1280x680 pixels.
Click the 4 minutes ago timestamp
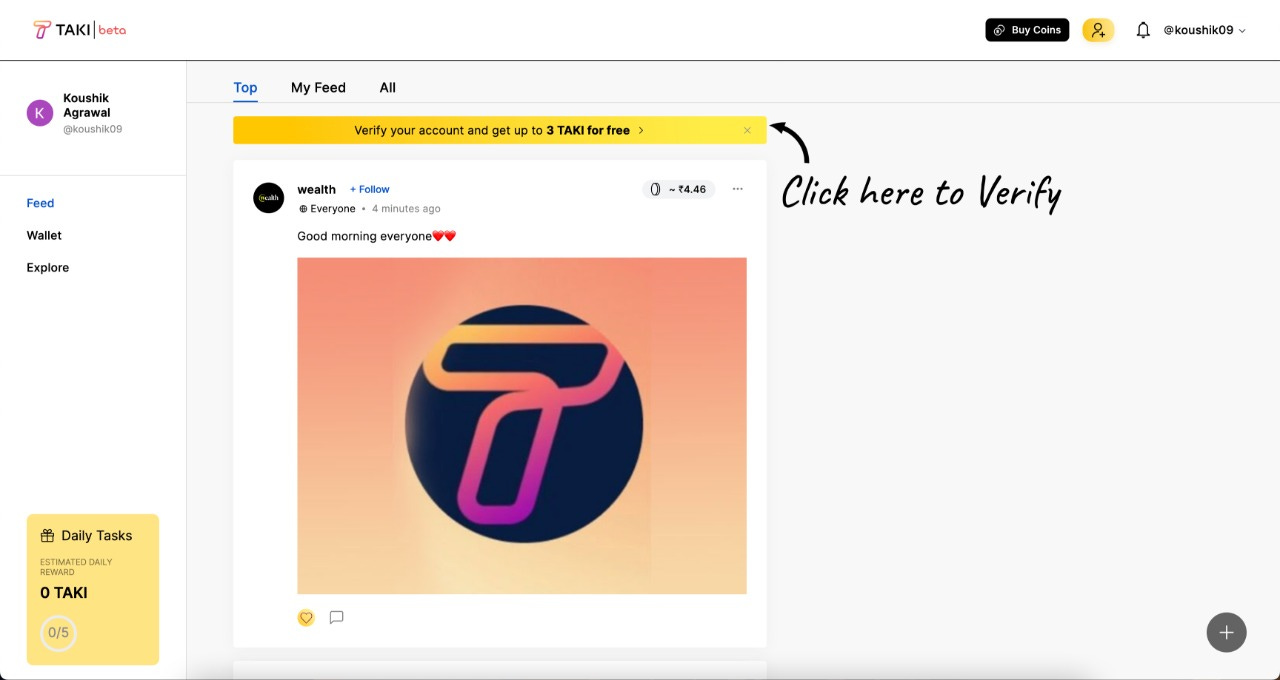[x=406, y=209]
